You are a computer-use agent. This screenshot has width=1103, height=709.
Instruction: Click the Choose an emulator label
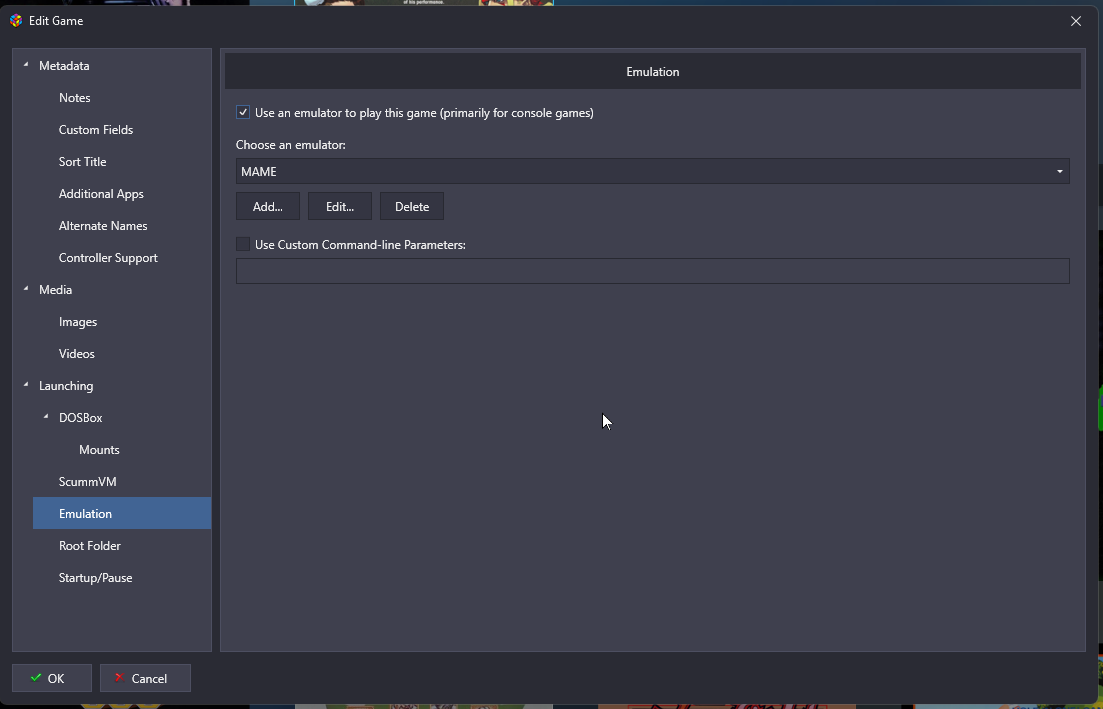[x=291, y=145]
